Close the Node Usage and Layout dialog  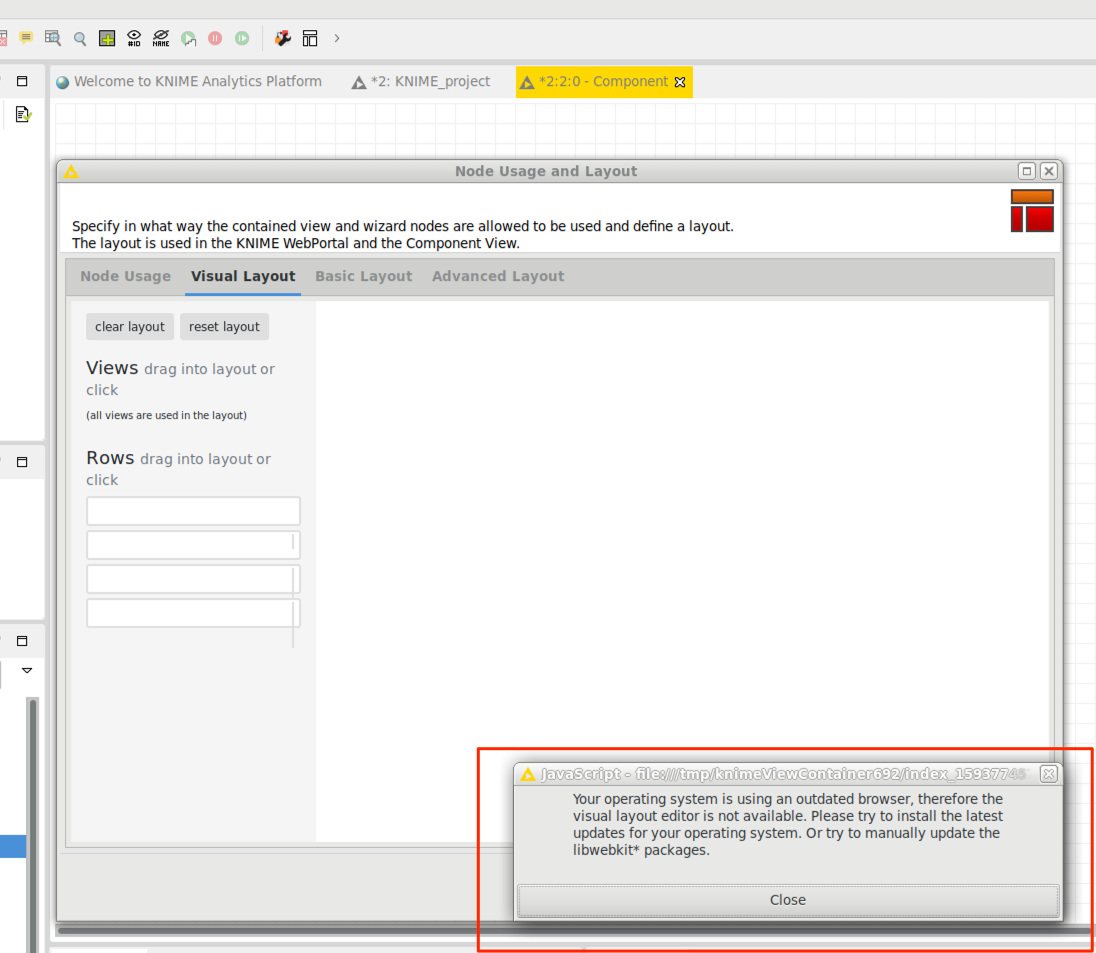1048,171
